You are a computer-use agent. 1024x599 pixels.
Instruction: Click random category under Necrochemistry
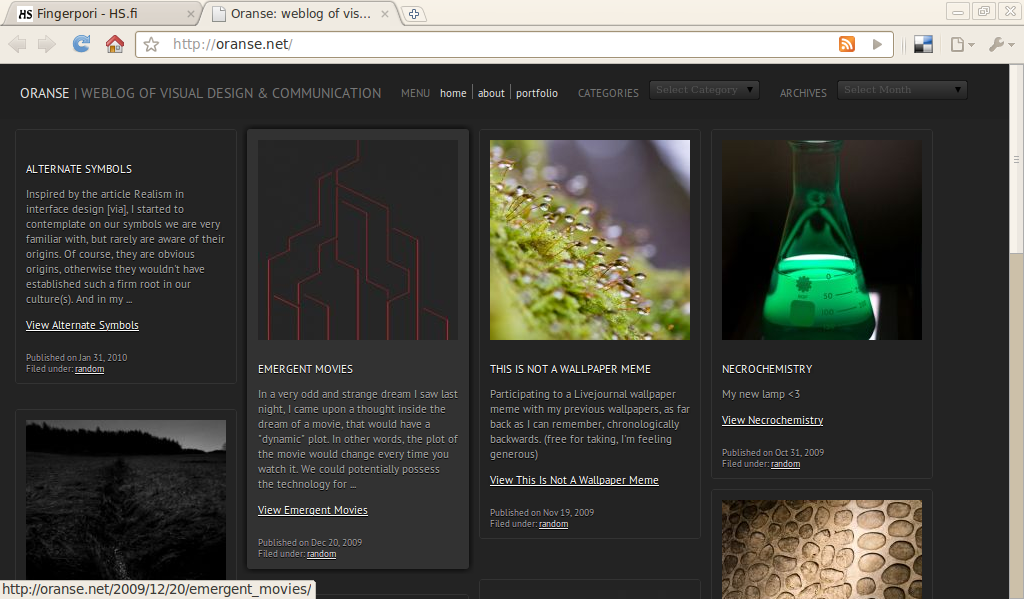[785, 464]
